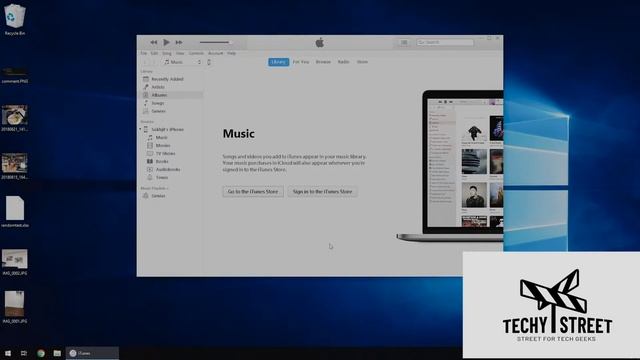Viewport: 640px width, 360px height.
Task: Click the rewind previous track button
Action: pos(153,42)
